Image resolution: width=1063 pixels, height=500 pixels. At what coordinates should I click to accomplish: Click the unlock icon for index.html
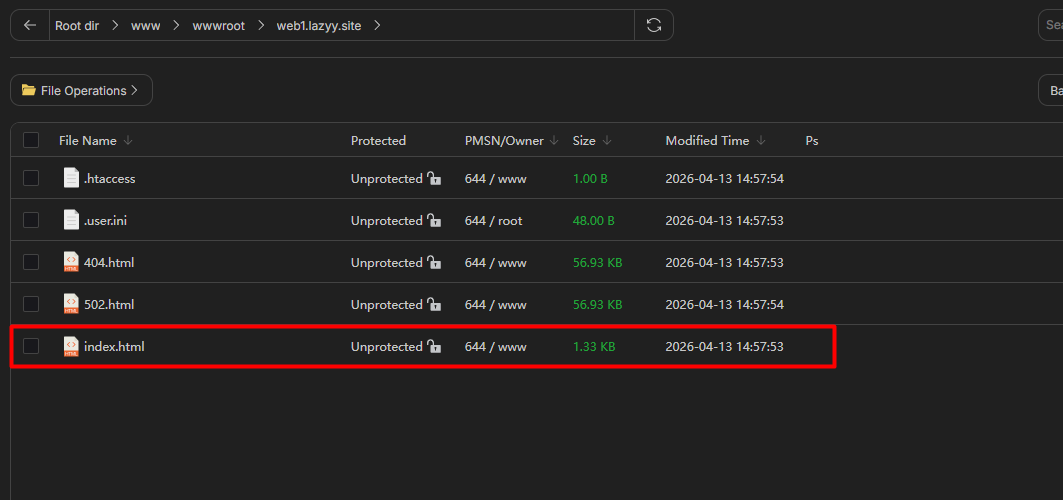434,346
